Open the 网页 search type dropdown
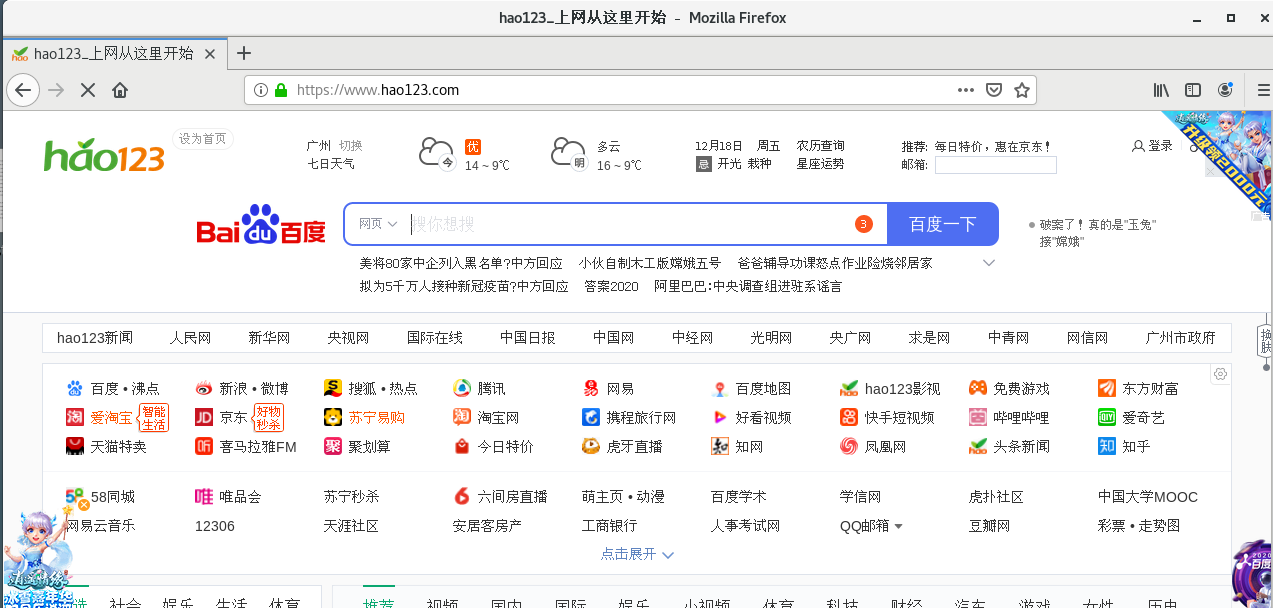This screenshot has width=1273, height=608. (378, 224)
